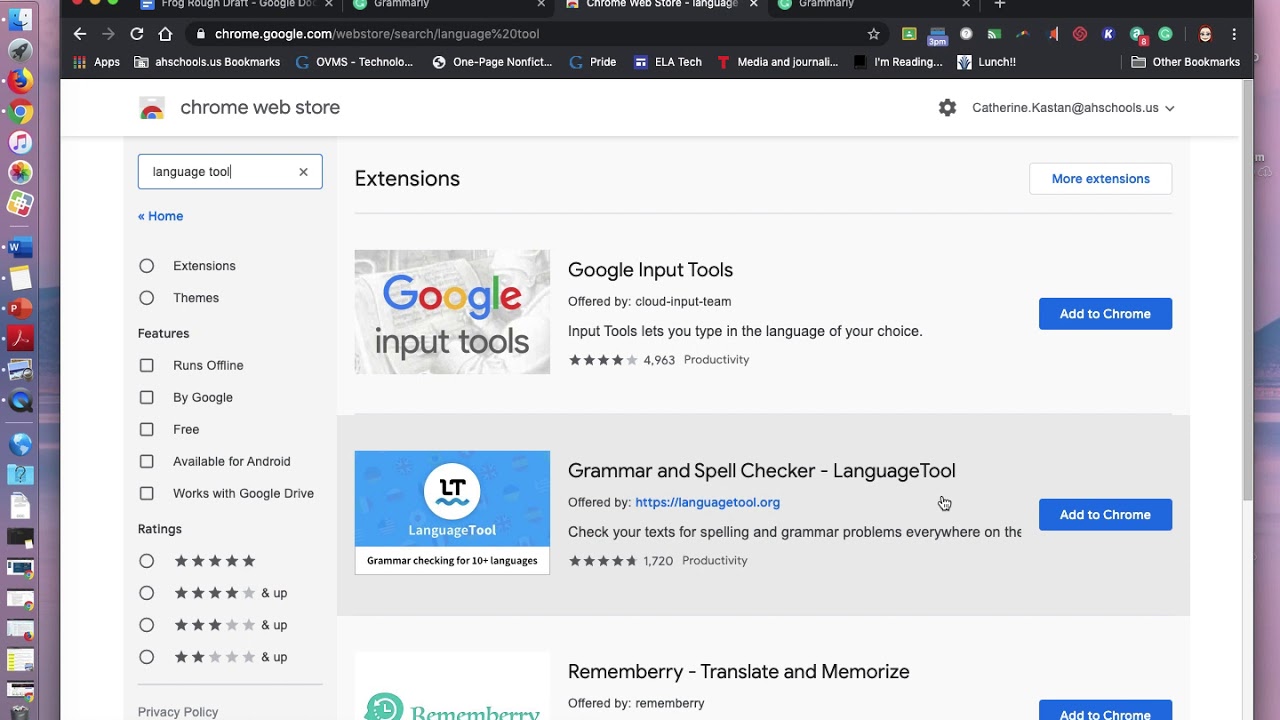
Task: Select the Themes radio filter
Action: pyautogui.click(x=147, y=298)
